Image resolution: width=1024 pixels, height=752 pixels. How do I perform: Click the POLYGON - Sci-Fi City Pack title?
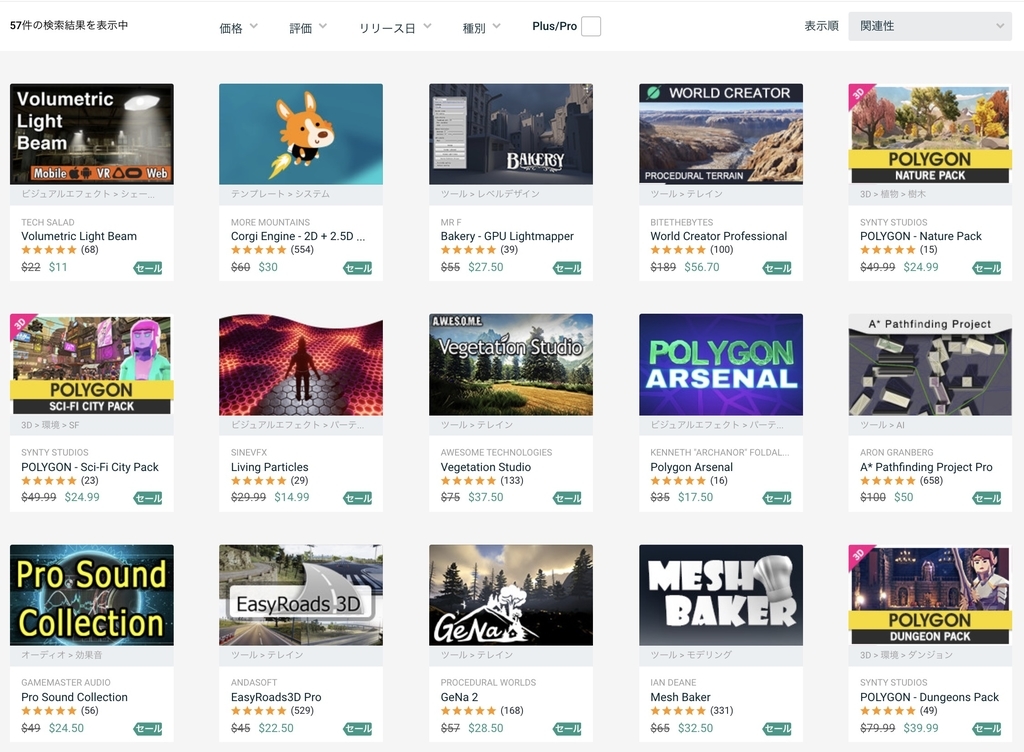89,467
